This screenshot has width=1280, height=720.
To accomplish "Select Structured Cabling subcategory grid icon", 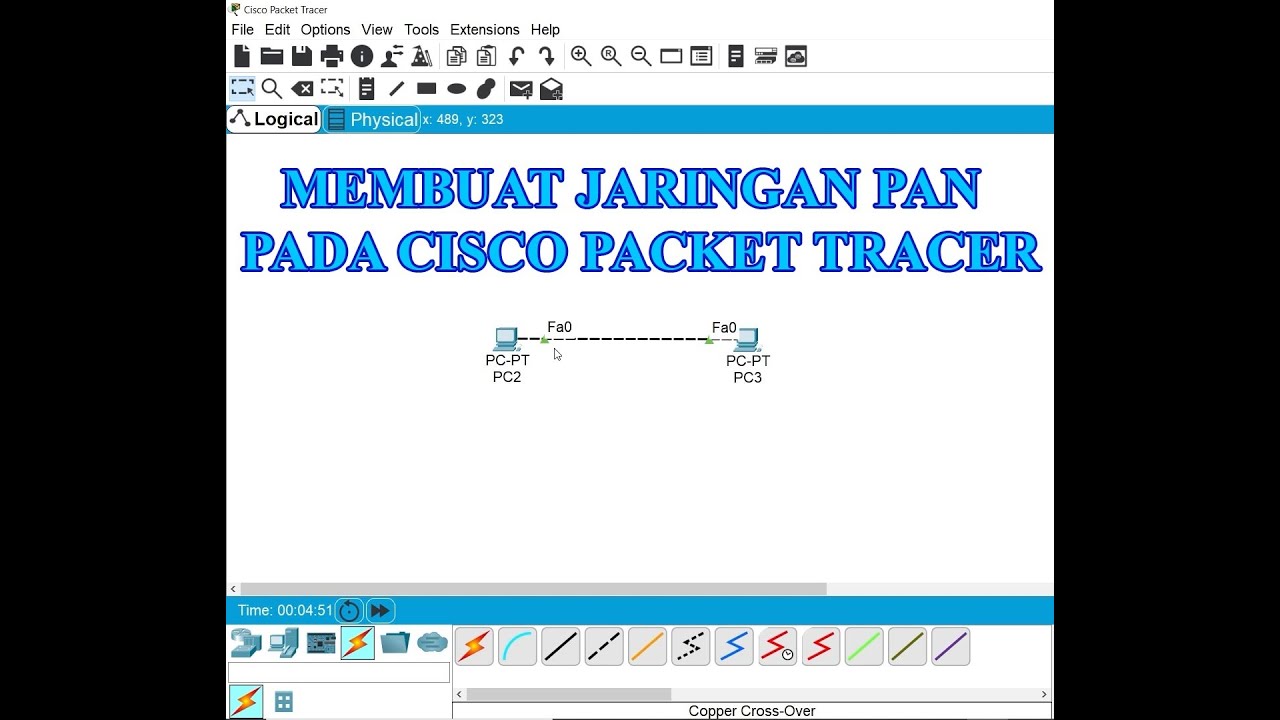I will coord(284,702).
